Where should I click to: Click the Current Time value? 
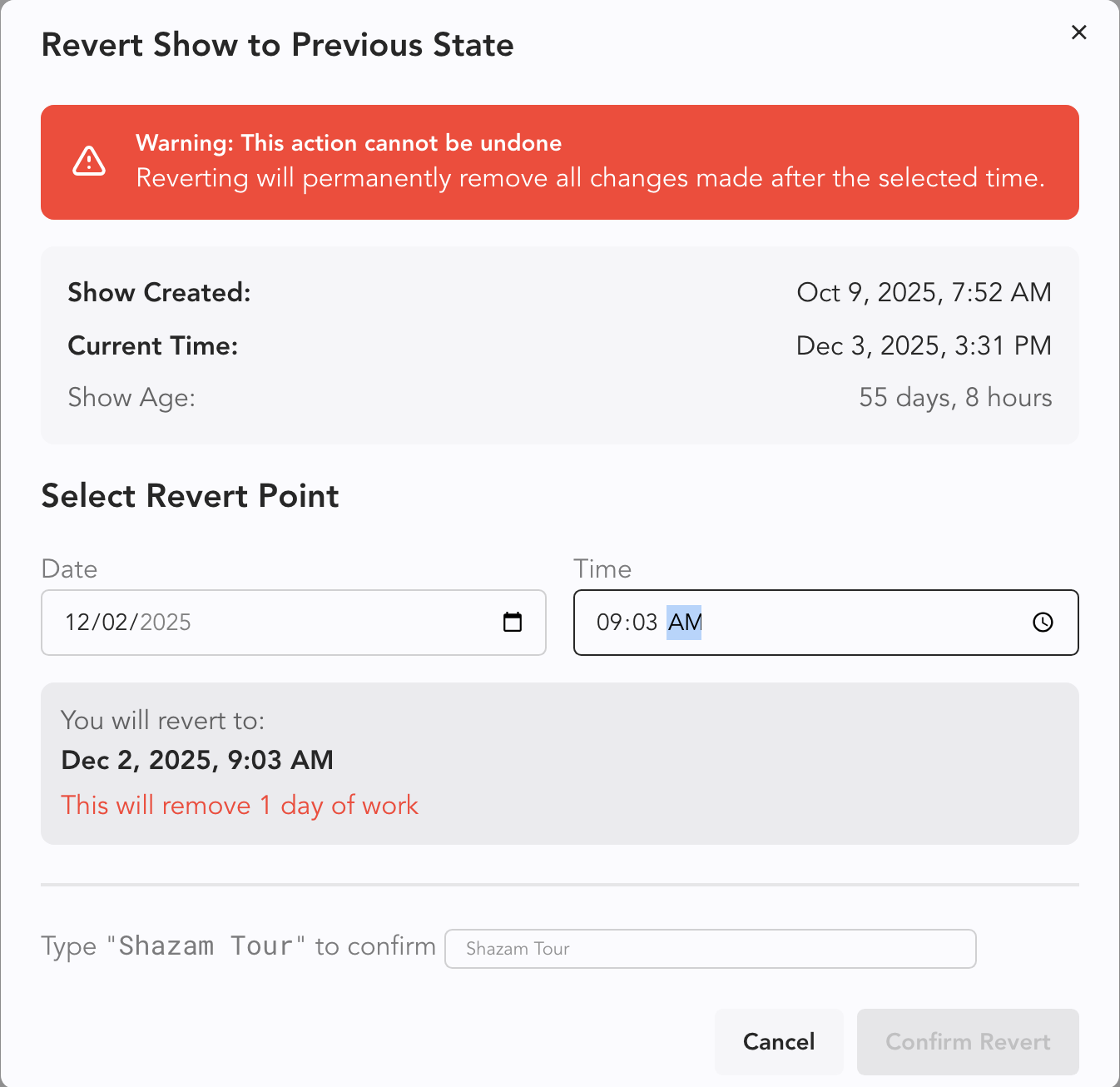click(x=924, y=345)
